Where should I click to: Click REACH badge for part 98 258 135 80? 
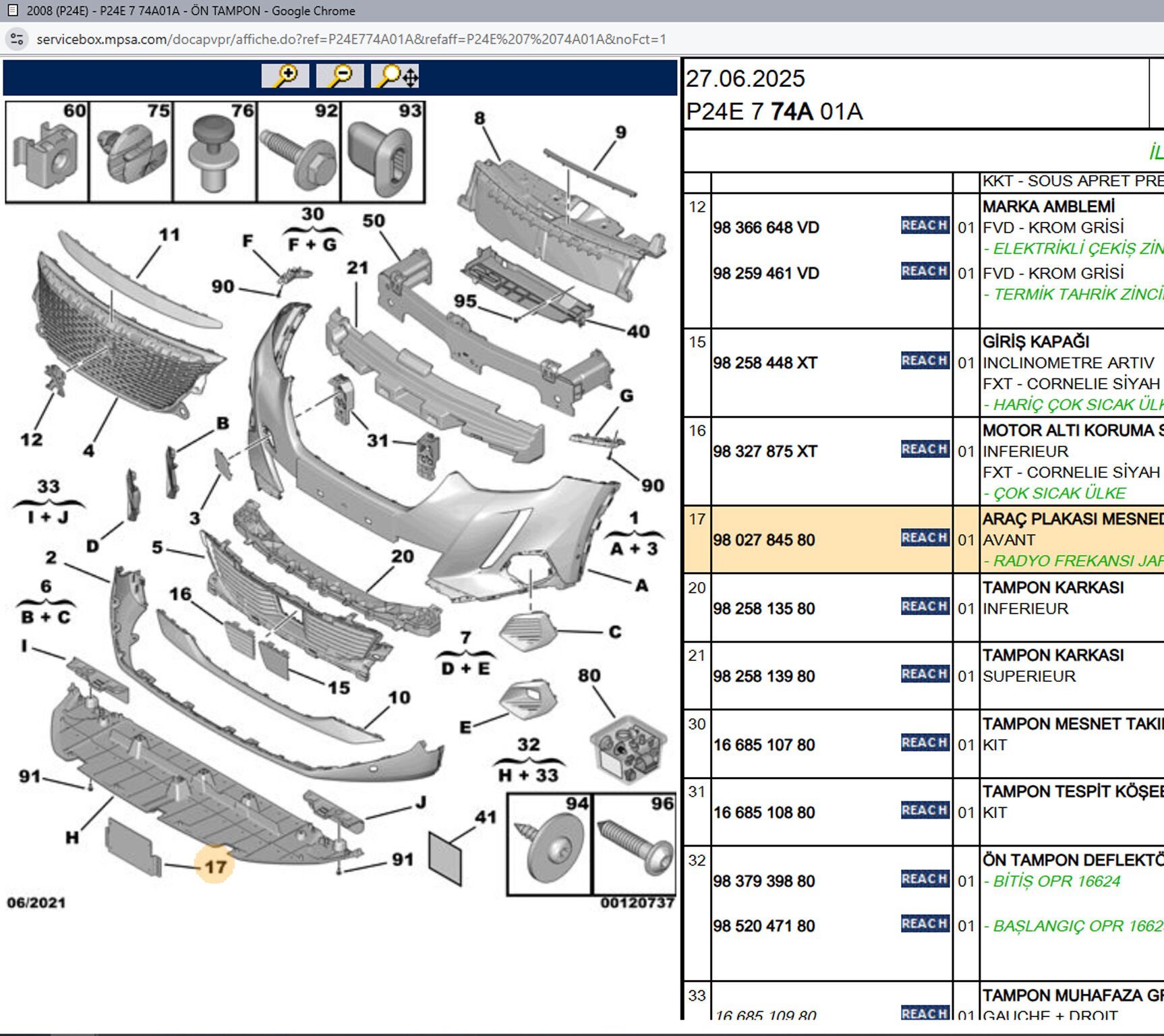(925, 606)
